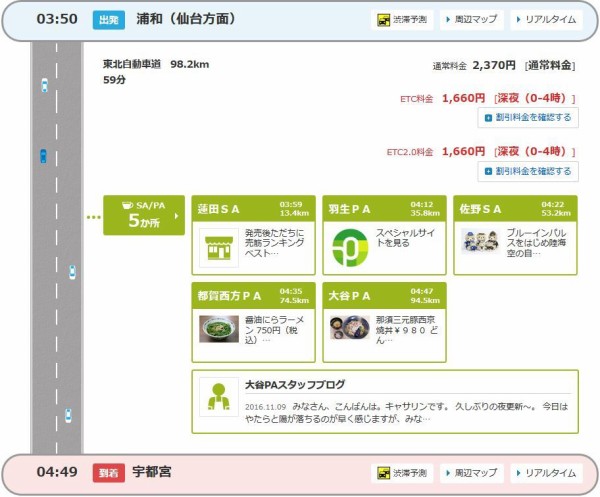Open 大谷PAスタッフブログ title
Viewport: 600px width, 497px height.
tap(295, 385)
